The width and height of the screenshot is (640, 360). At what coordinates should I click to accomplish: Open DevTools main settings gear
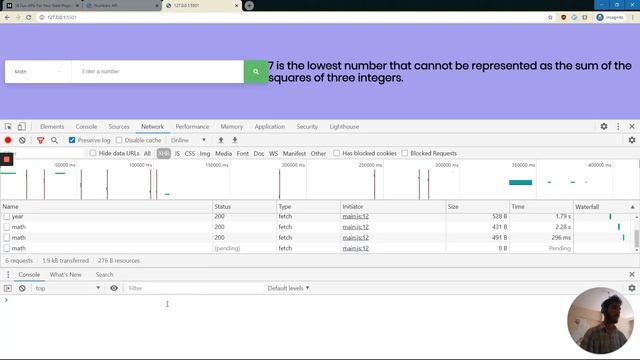(x=604, y=127)
